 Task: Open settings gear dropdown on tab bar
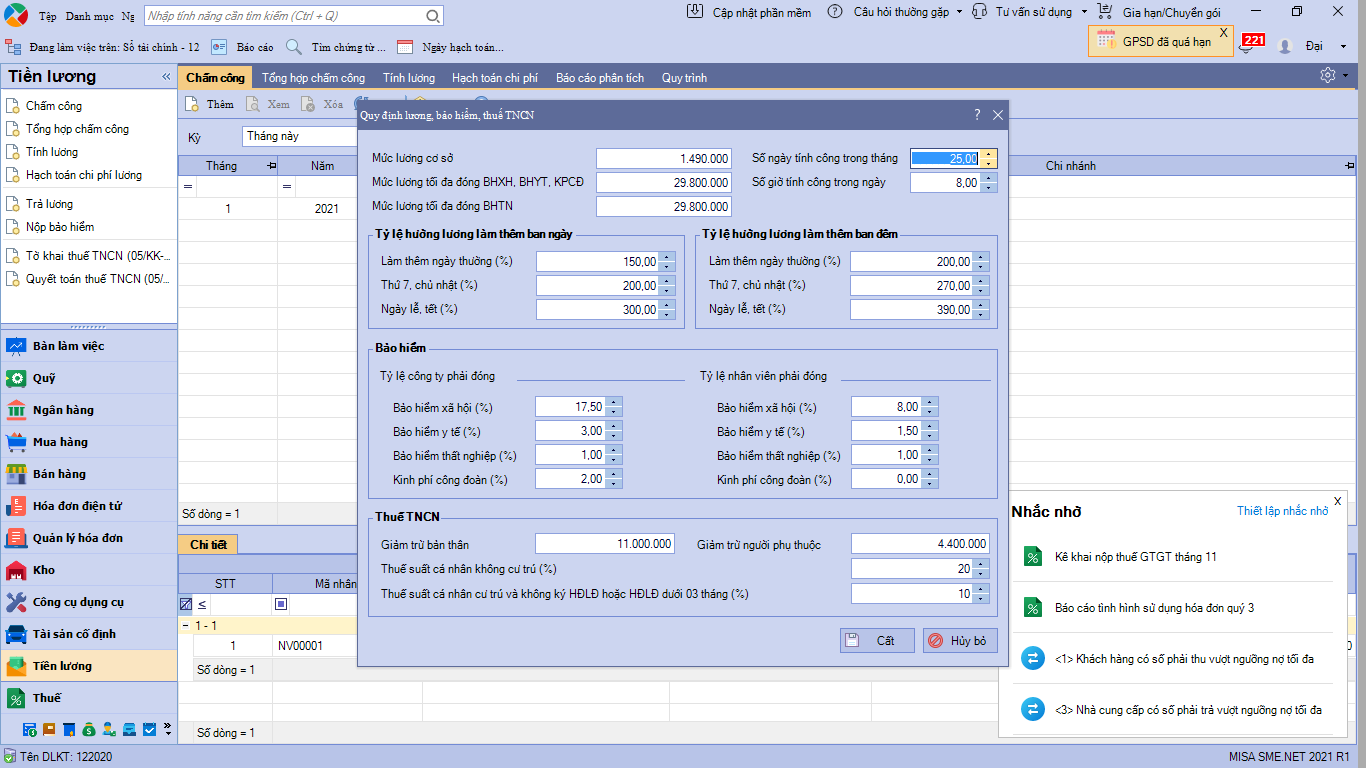(1333, 75)
